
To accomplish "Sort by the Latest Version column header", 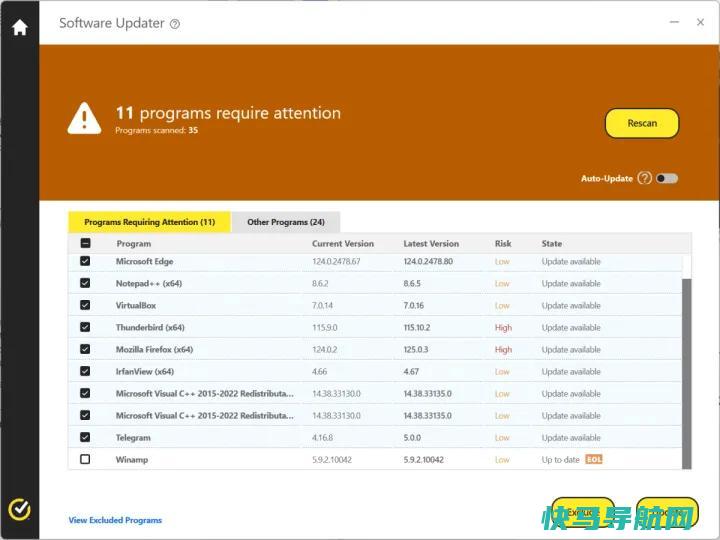I will 431,243.
